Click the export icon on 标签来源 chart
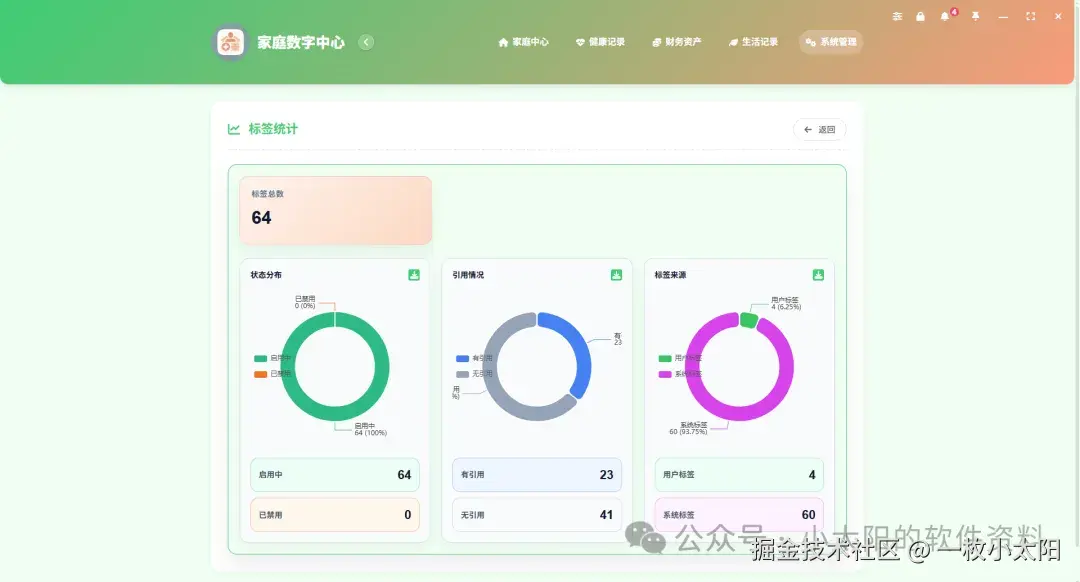The height and width of the screenshot is (582, 1080). (817, 274)
